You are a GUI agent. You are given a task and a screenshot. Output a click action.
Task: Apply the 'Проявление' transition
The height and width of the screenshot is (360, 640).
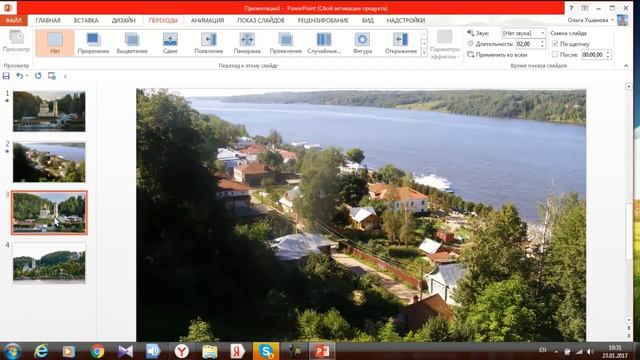click(285, 43)
